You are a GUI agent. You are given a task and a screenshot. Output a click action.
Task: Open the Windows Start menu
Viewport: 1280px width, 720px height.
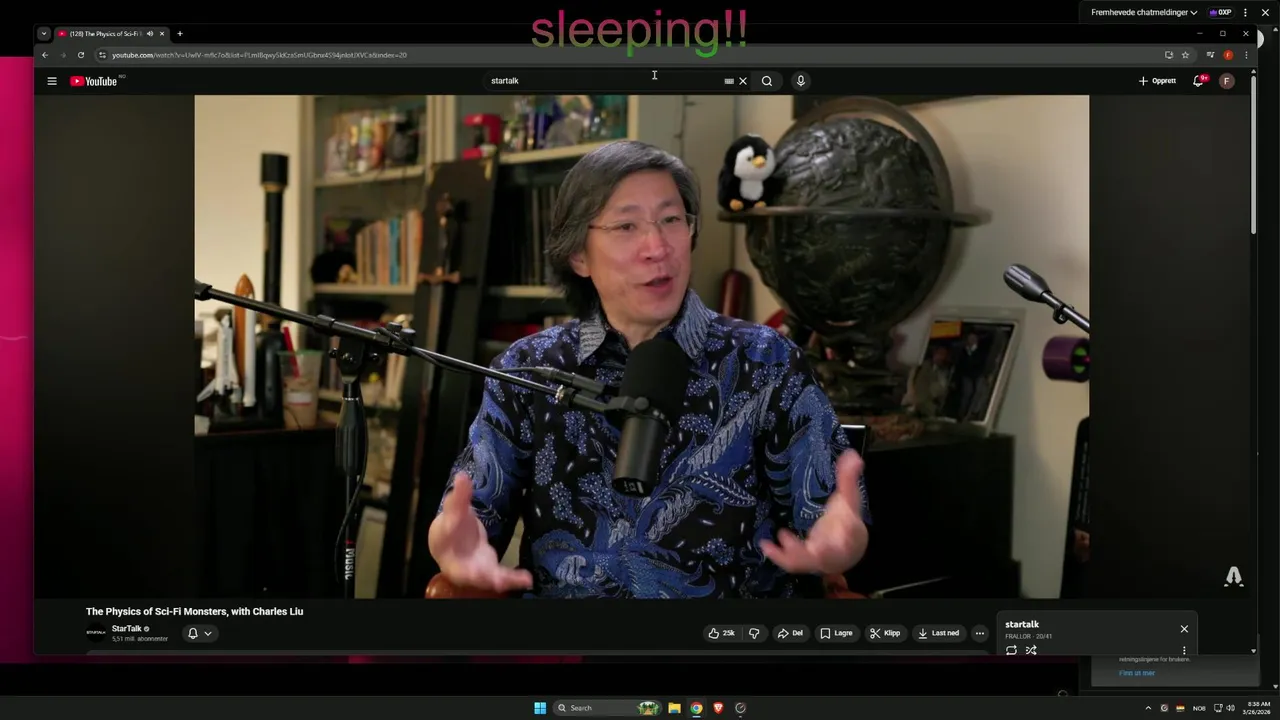point(540,708)
